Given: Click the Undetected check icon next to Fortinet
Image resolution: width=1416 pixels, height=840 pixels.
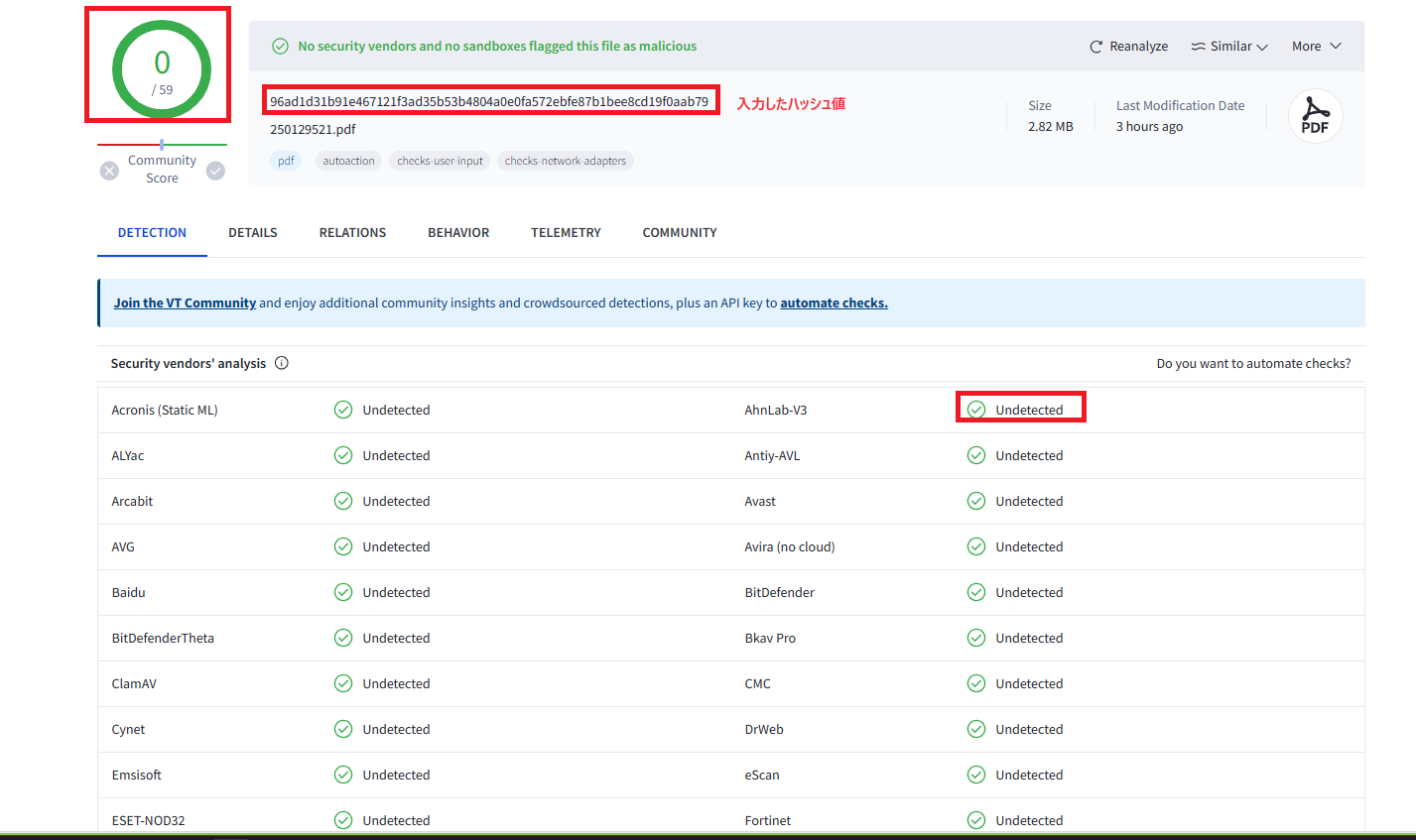Looking at the screenshot, I should 976,820.
